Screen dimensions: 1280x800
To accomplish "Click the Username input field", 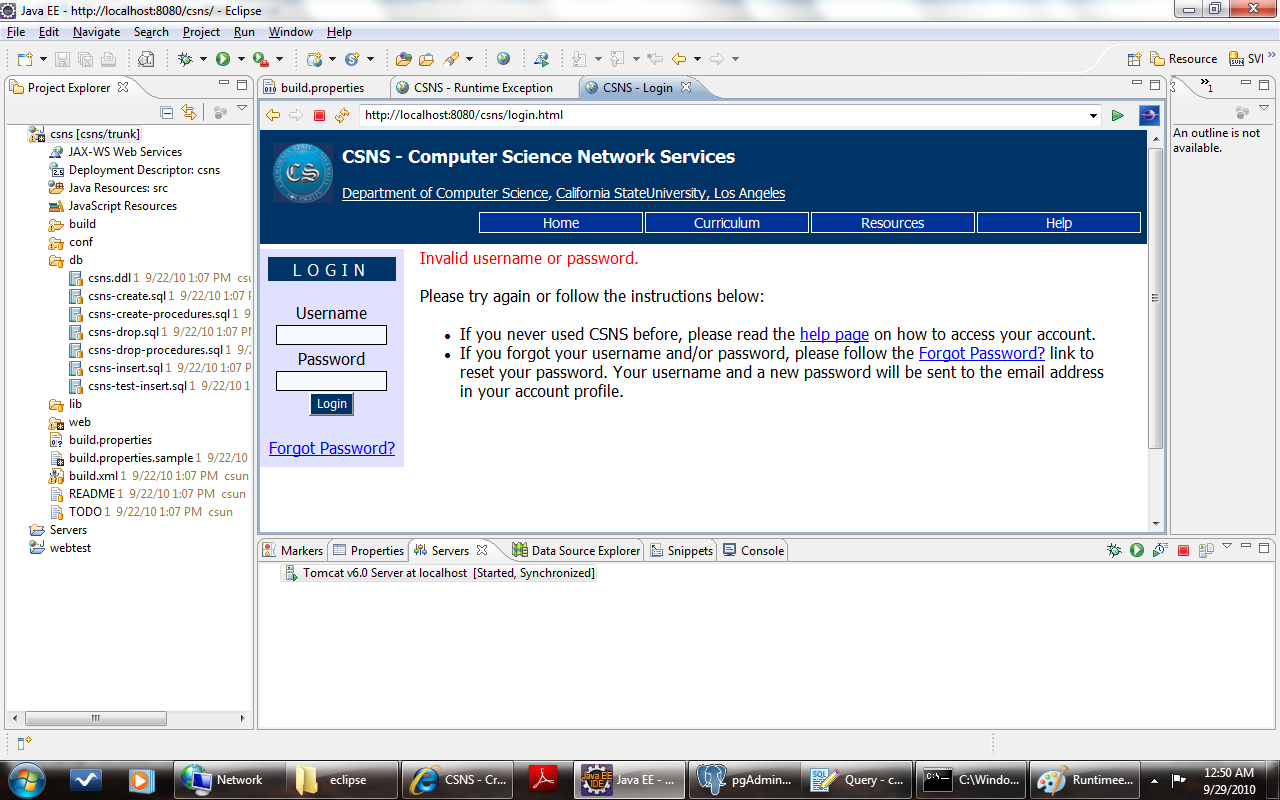I will (x=331, y=335).
